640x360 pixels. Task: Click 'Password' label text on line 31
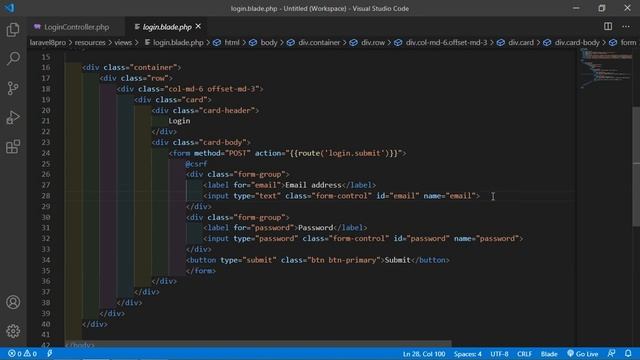tap(316, 228)
